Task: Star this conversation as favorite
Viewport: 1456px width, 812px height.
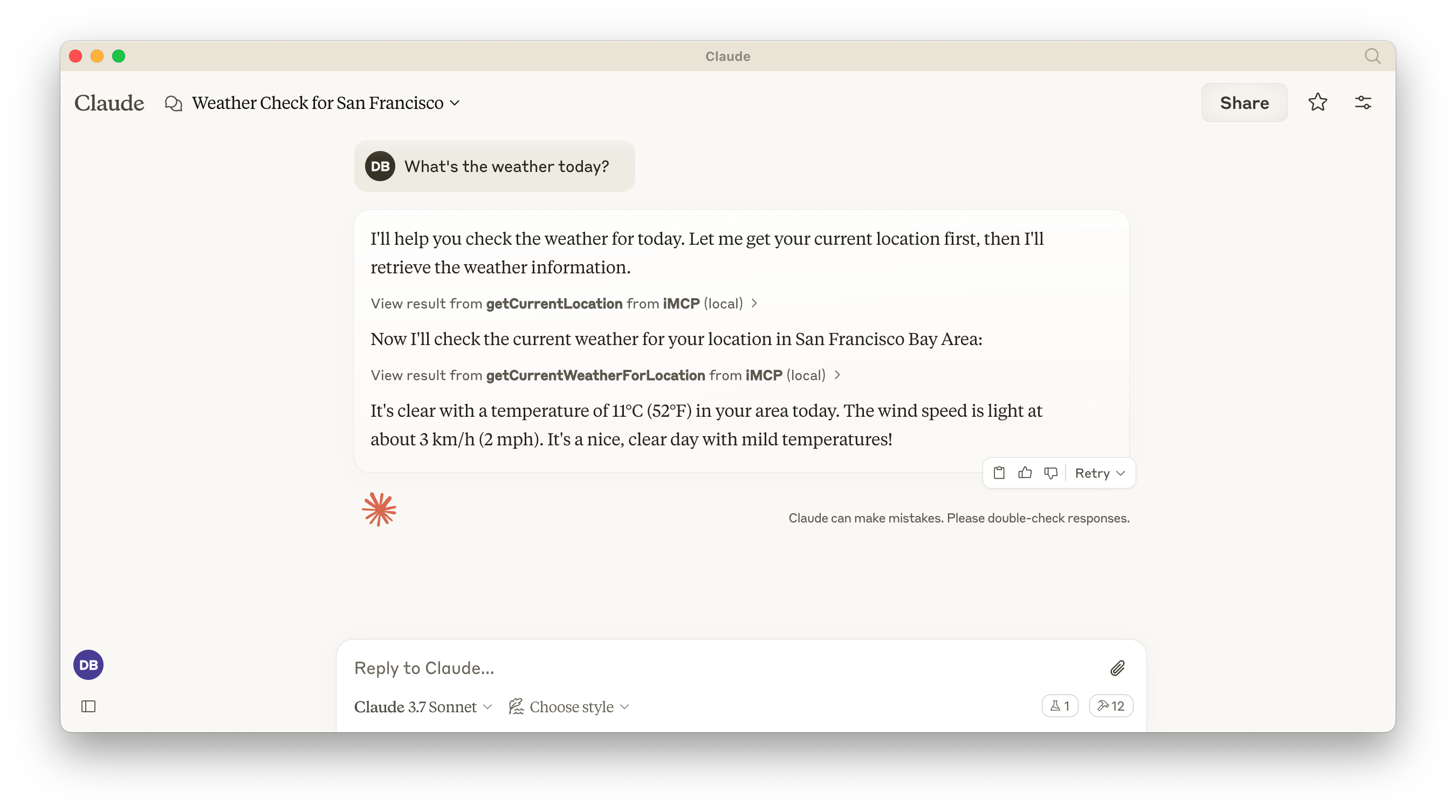Action: [1317, 102]
